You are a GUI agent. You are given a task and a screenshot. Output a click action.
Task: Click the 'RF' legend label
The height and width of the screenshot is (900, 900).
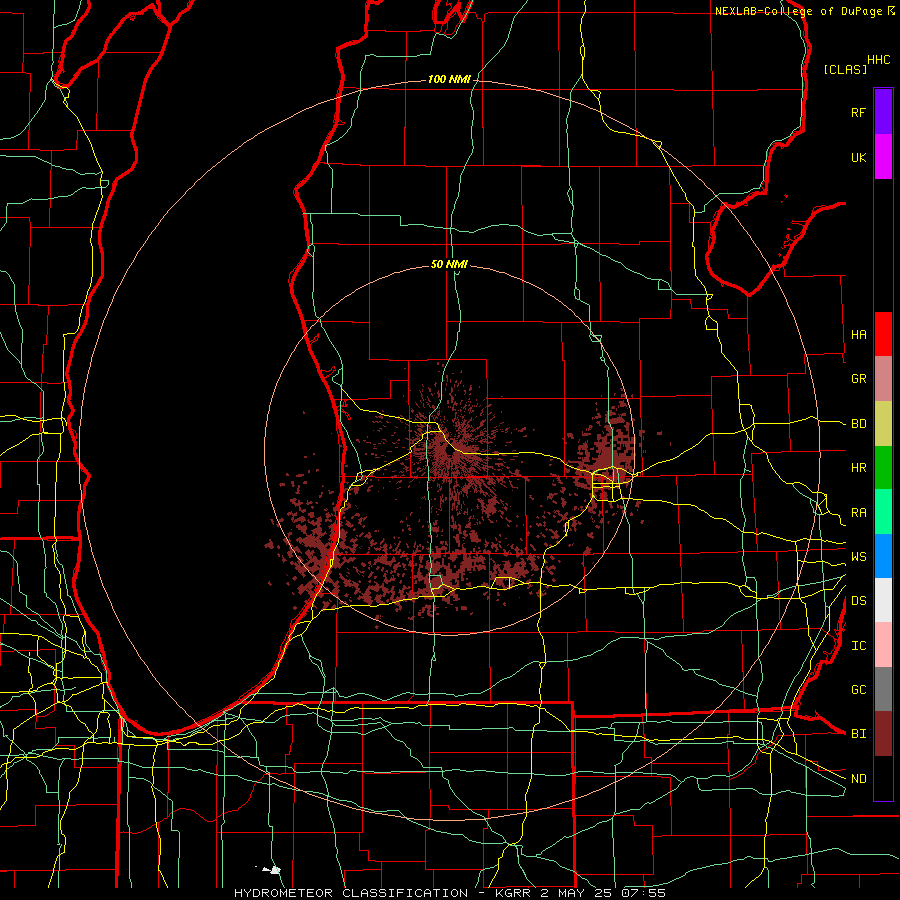859,112
